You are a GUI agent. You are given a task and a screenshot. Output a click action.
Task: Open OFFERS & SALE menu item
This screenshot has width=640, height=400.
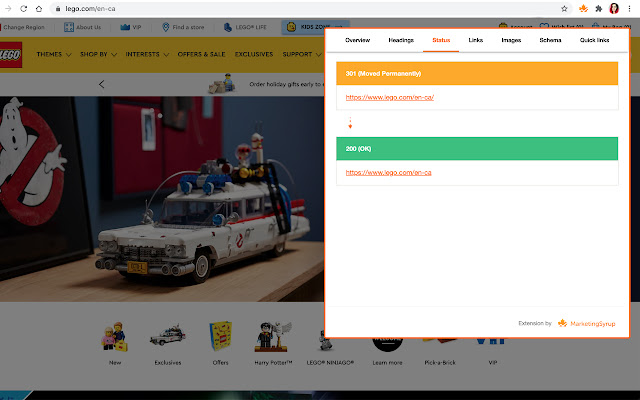(201, 54)
